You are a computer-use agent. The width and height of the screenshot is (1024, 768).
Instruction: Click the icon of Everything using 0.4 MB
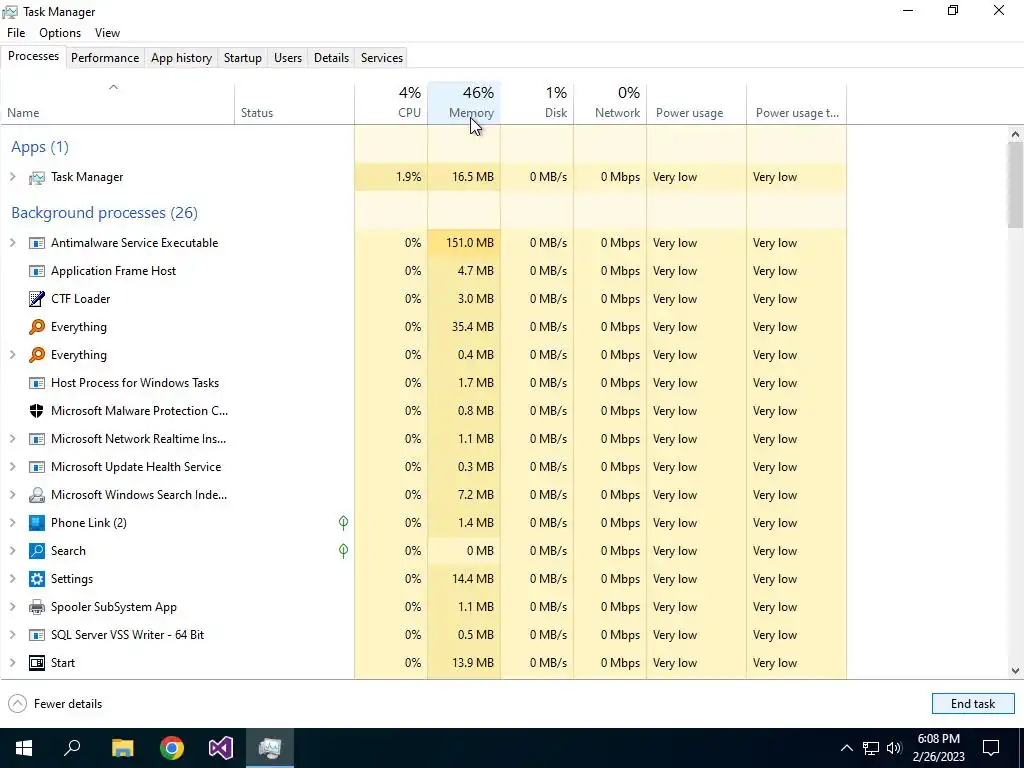click(x=37, y=355)
